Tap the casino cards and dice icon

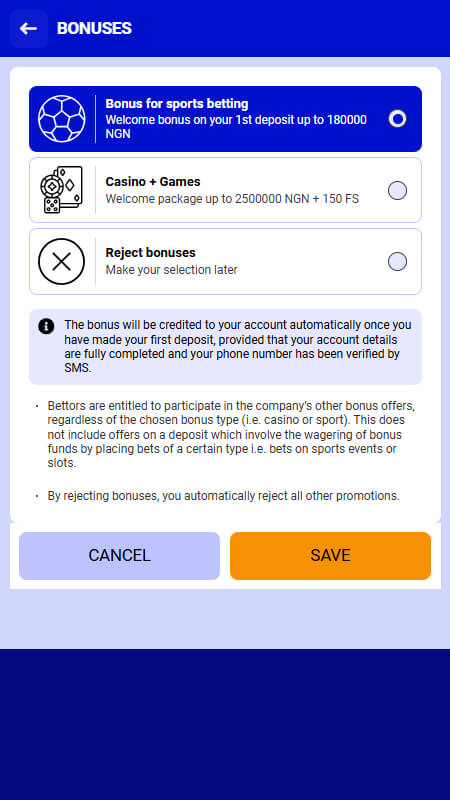click(62, 190)
